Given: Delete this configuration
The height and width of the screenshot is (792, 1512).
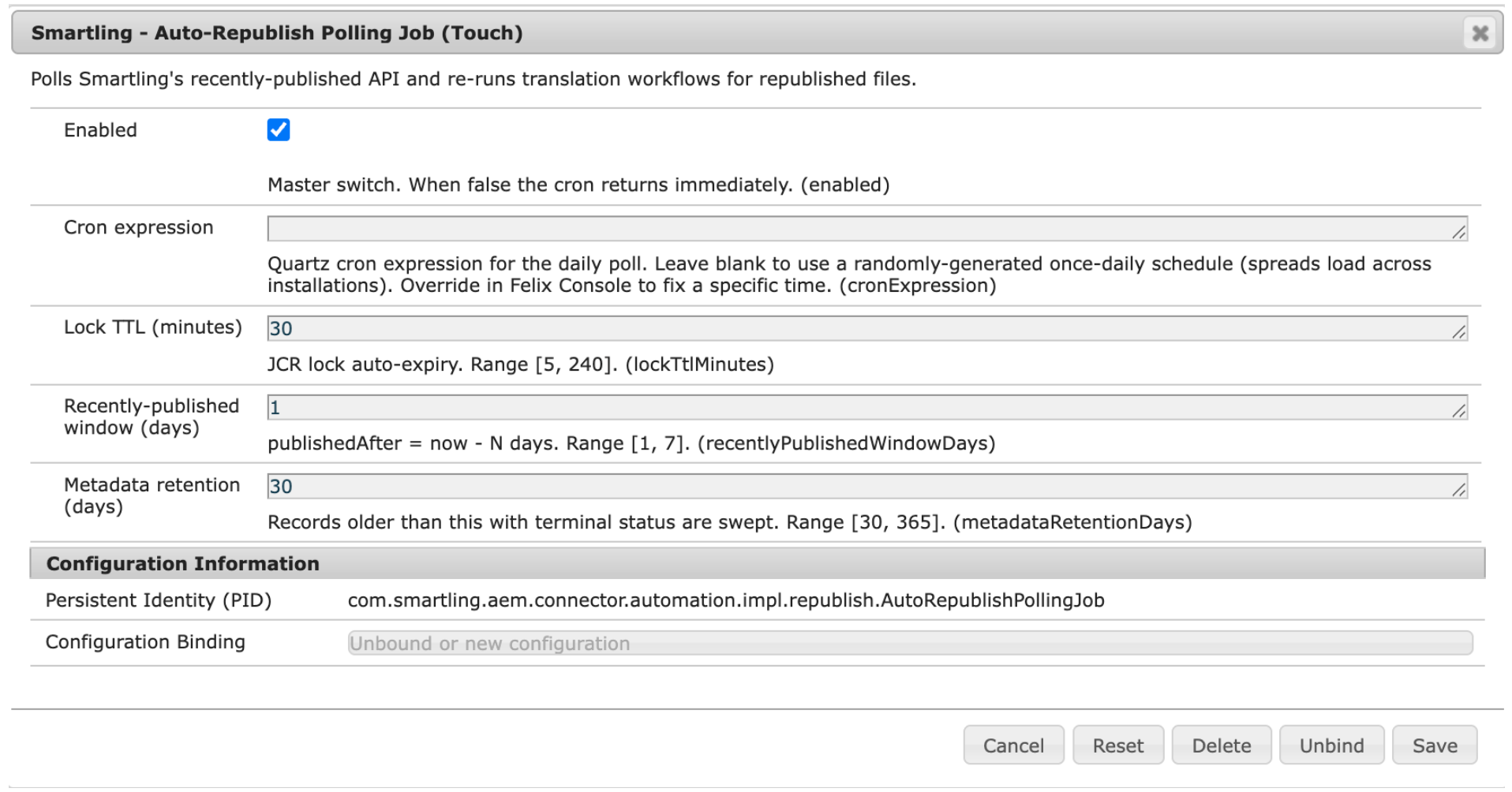Looking at the screenshot, I should 1222,745.
